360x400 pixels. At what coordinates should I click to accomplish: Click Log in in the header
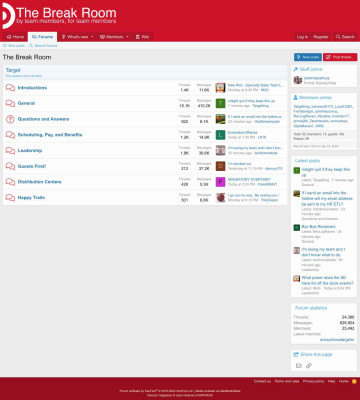tap(302, 37)
